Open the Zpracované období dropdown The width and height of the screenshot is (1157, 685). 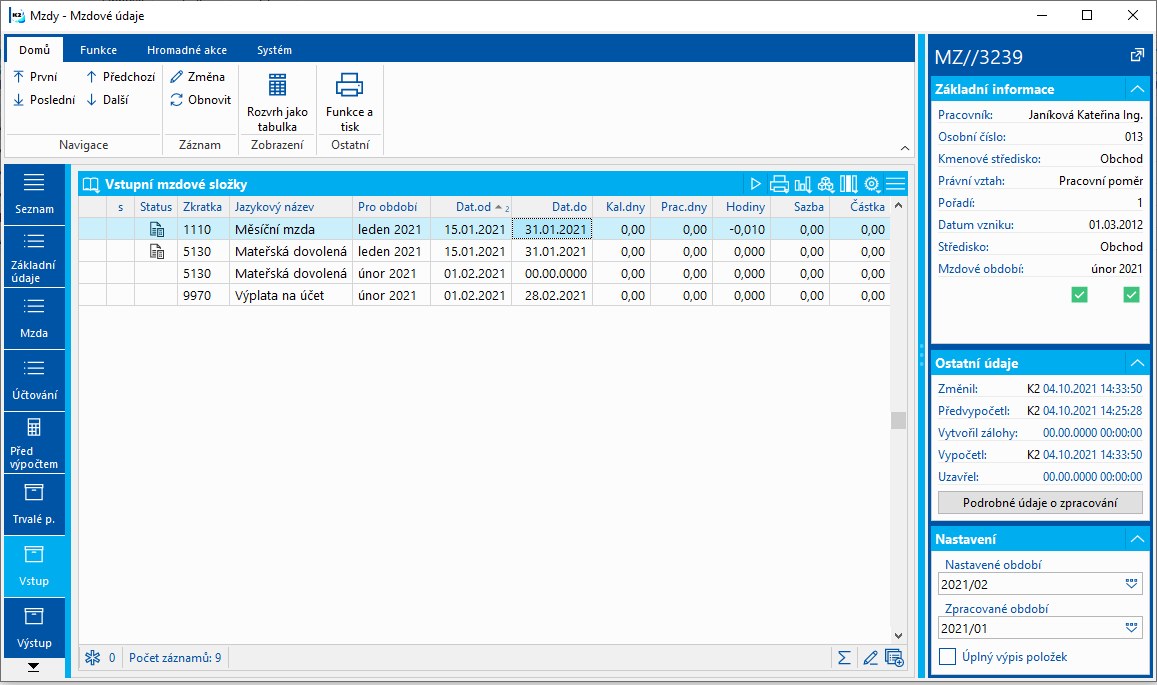click(x=1131, y=628)
